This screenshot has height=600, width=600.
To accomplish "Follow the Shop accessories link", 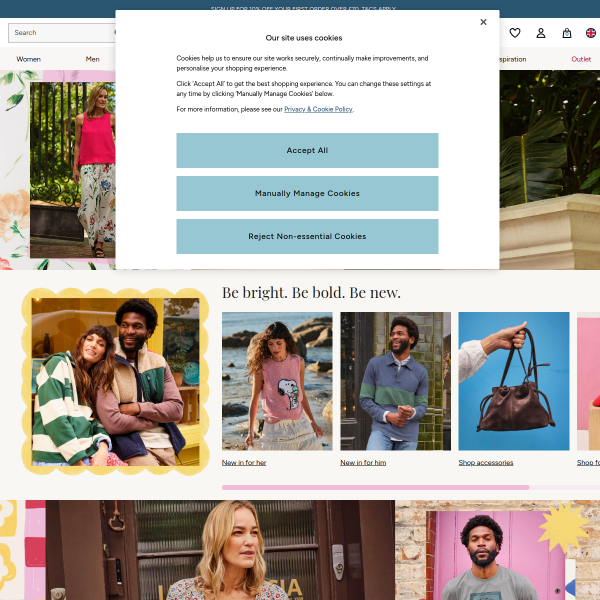I will (486, 463).
